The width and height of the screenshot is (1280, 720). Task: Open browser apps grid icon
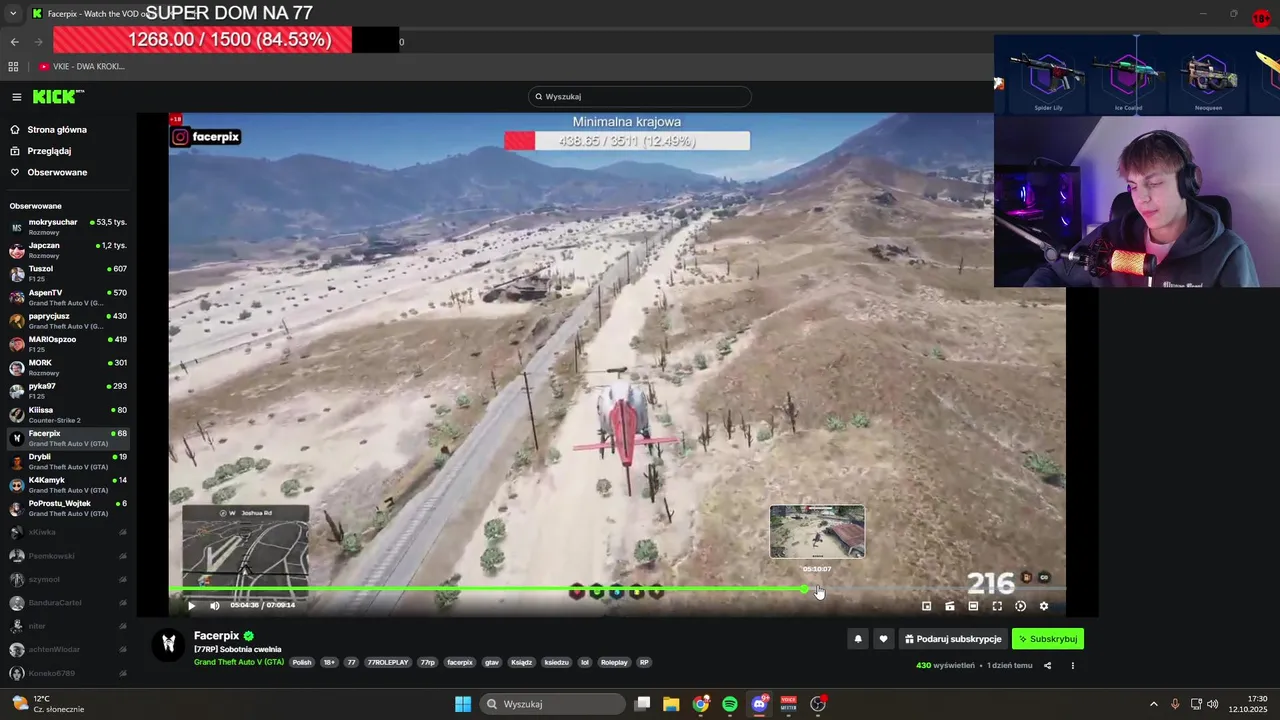[13, 66]
